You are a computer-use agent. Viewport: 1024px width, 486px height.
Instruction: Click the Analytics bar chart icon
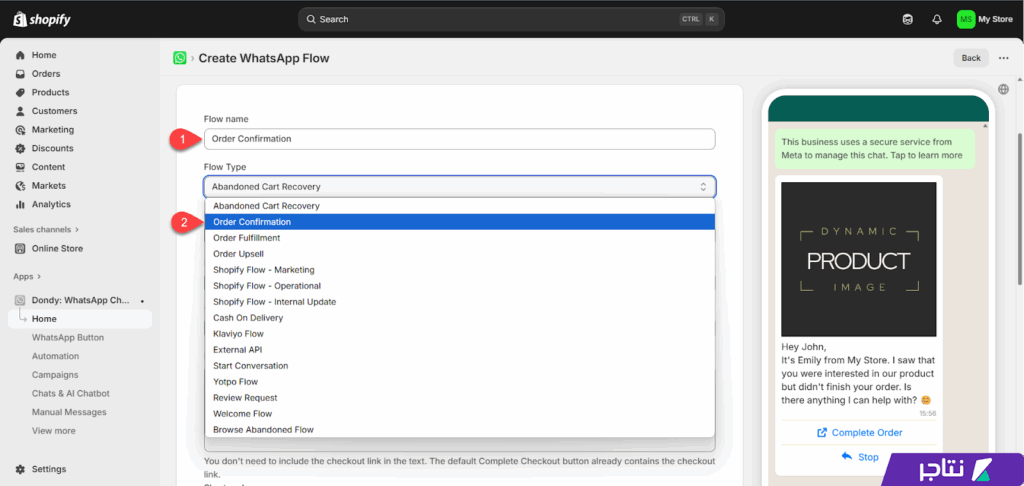[x=20, y=205]
